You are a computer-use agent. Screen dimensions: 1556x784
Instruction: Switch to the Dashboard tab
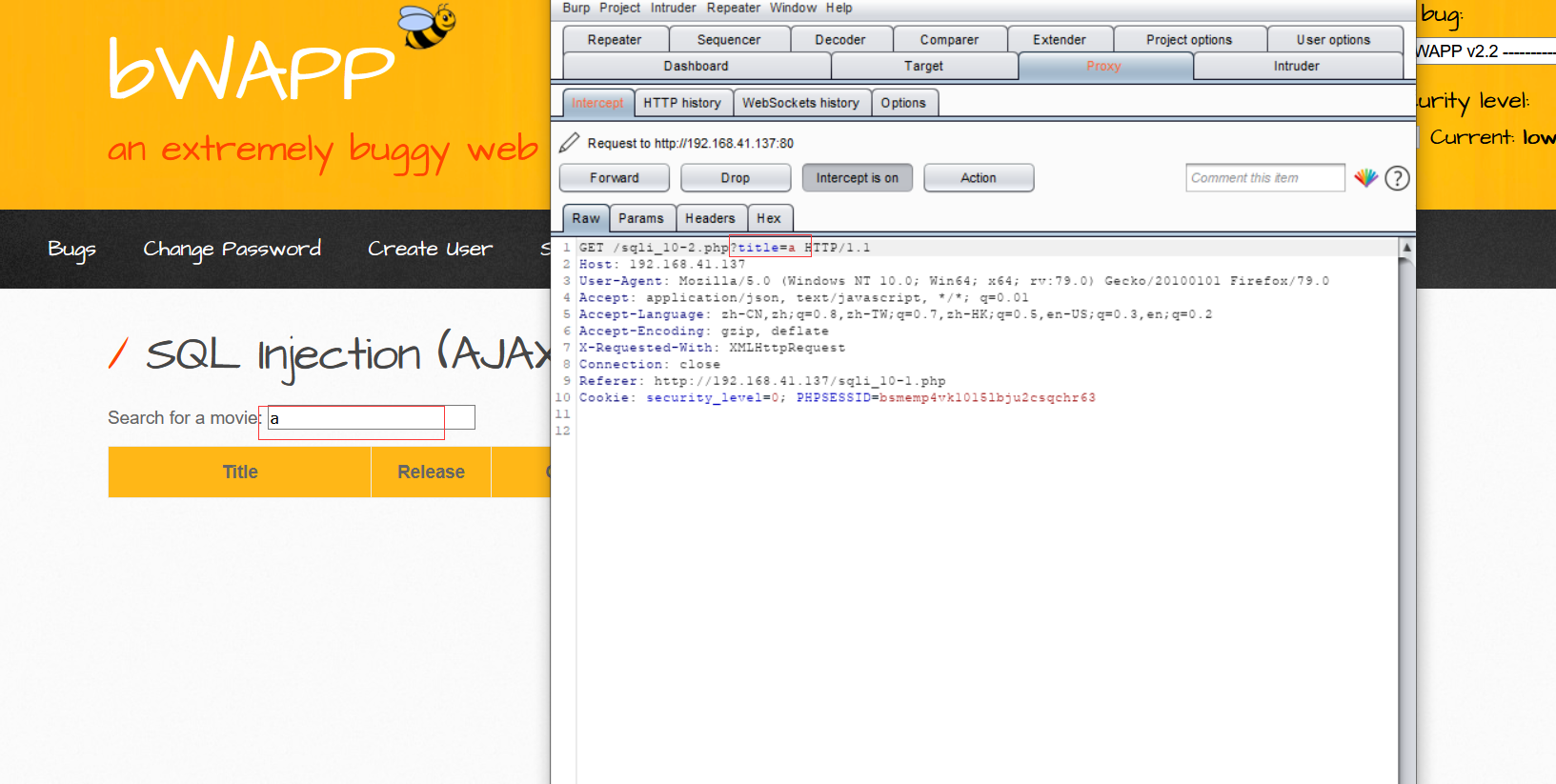coord(697,66)
